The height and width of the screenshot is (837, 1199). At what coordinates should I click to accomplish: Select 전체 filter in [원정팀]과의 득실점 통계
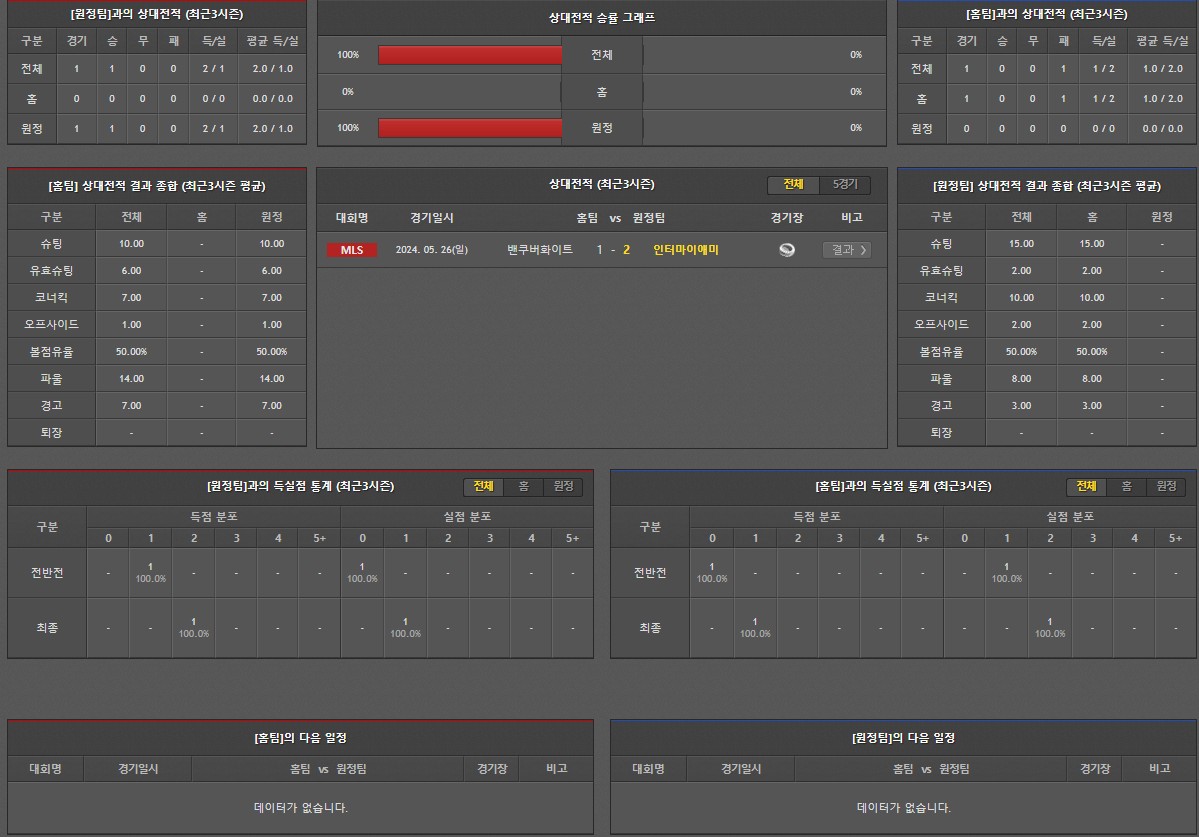(484, 486)
